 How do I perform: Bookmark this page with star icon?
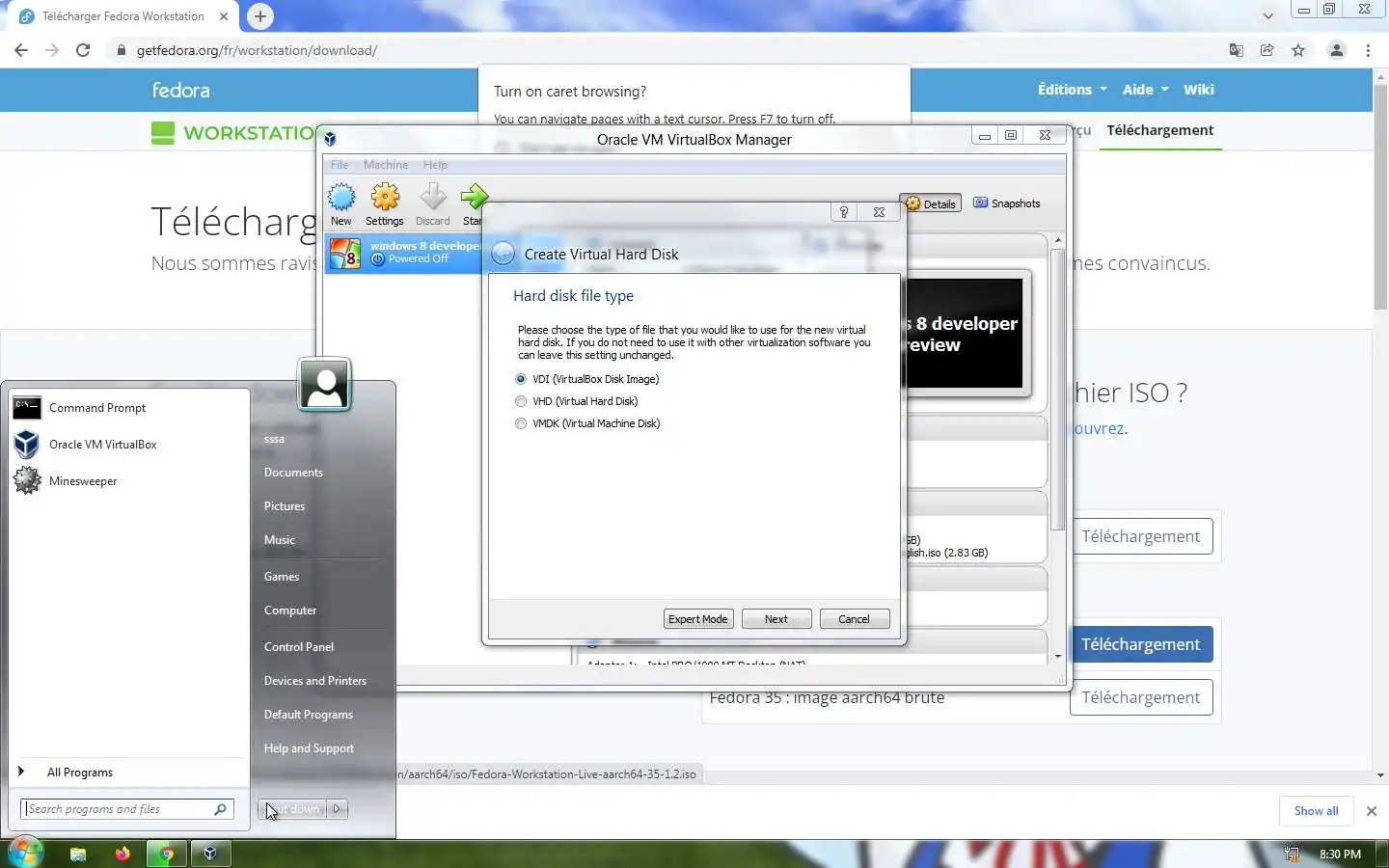pos(1298,50)
